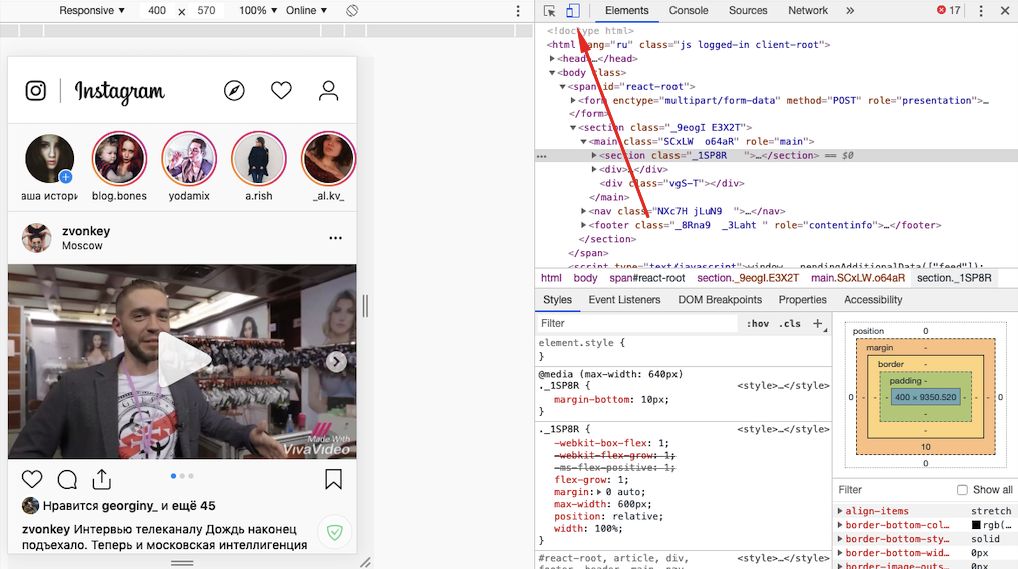Save the post with the bookmark icon
The image size is (1018, 569).
pyautogui.click(x=333, y=479)
